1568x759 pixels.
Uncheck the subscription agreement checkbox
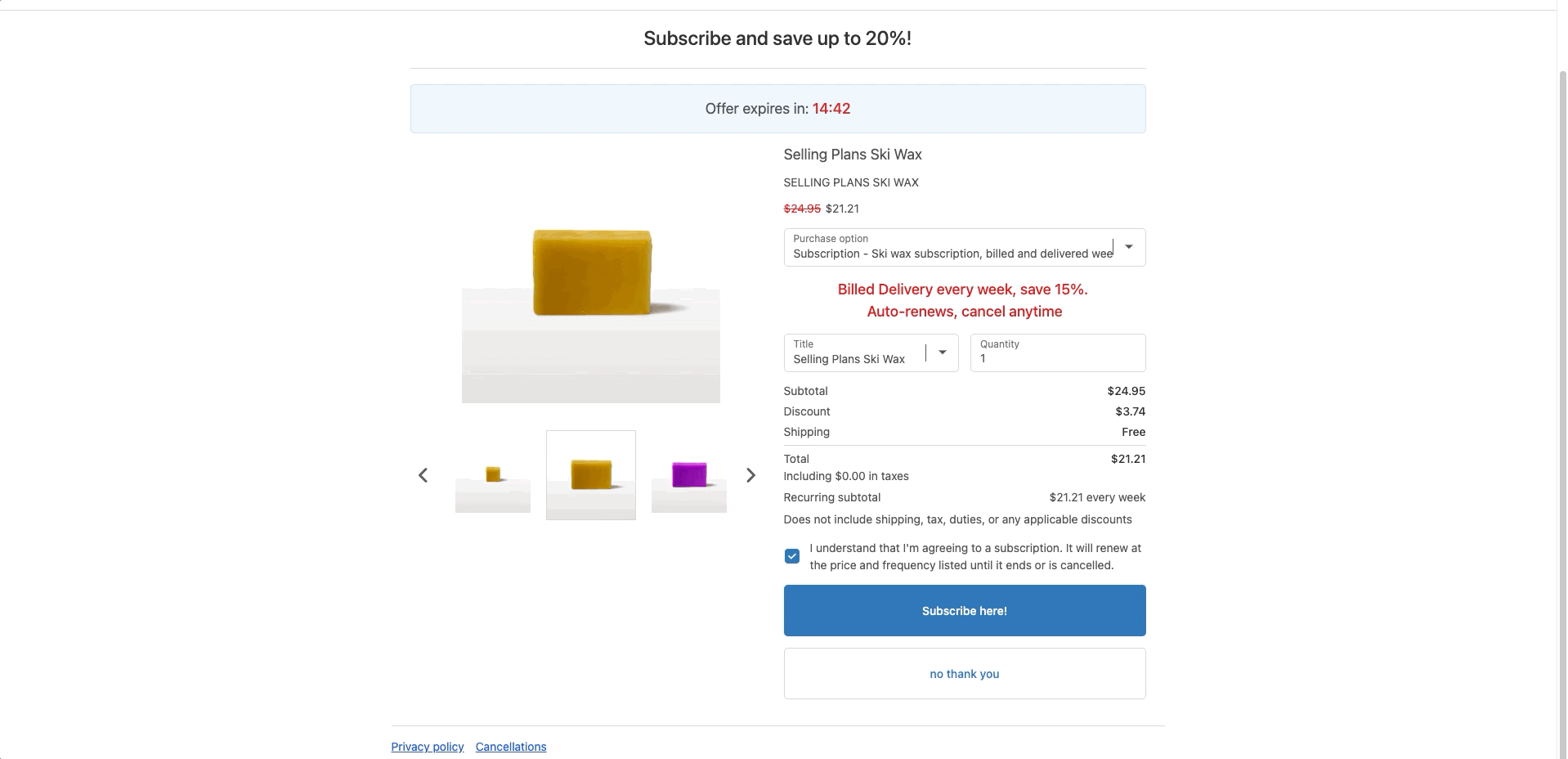point(792,556)
